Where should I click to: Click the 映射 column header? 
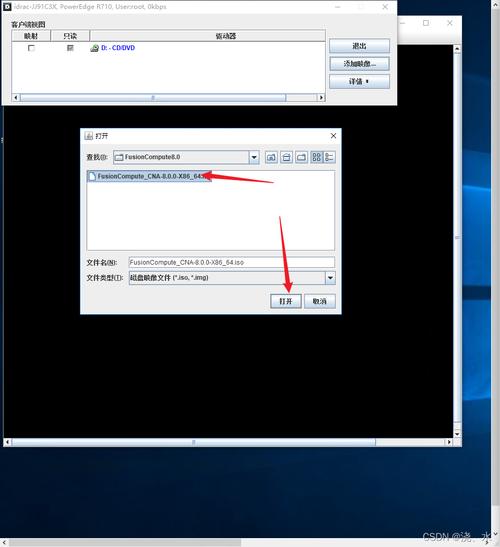tap(31, 36)
